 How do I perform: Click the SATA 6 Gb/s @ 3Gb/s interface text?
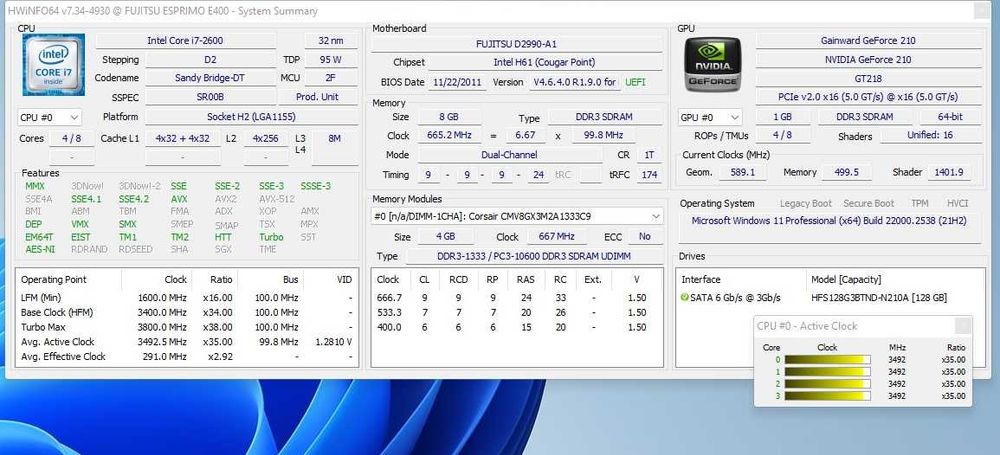click(735, 298)
